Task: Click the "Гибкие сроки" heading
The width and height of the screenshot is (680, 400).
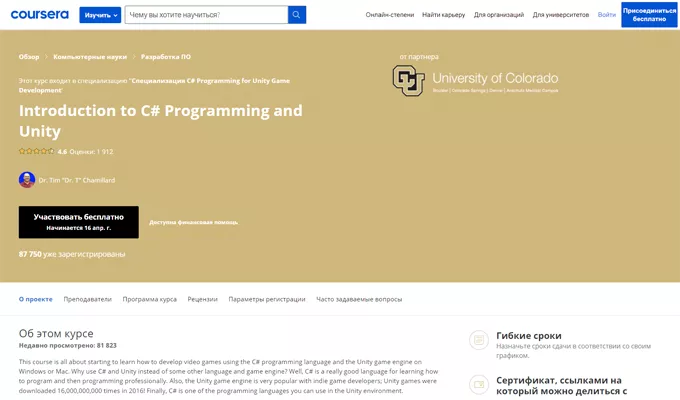Action: [x=529, y=336]
